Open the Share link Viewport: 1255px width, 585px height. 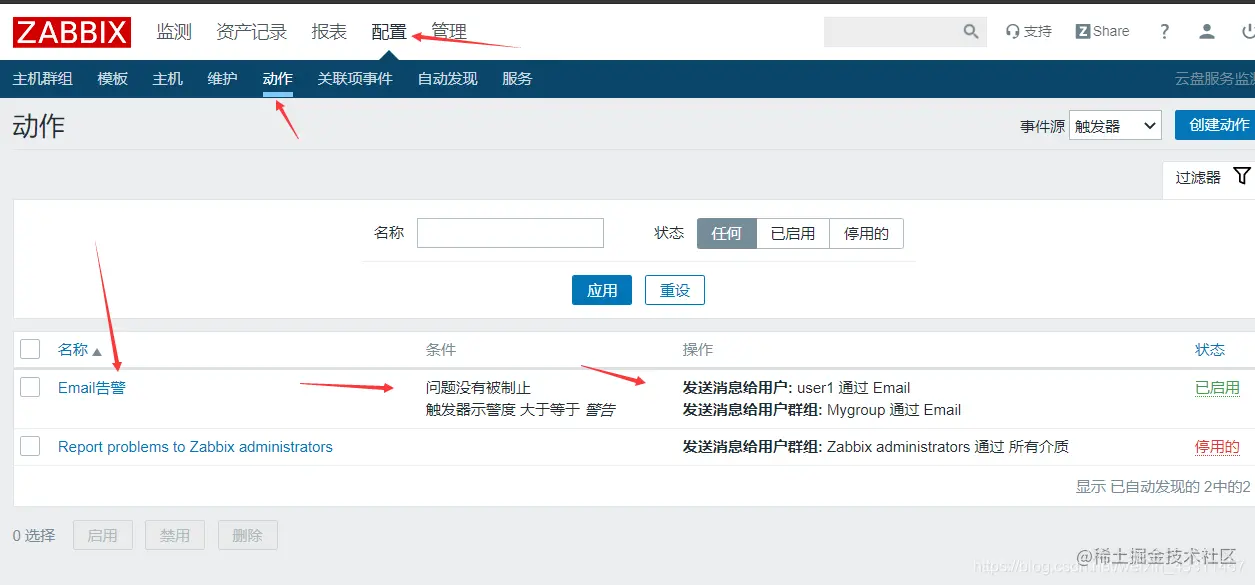pyautogui.click(x=1102, y=32)
